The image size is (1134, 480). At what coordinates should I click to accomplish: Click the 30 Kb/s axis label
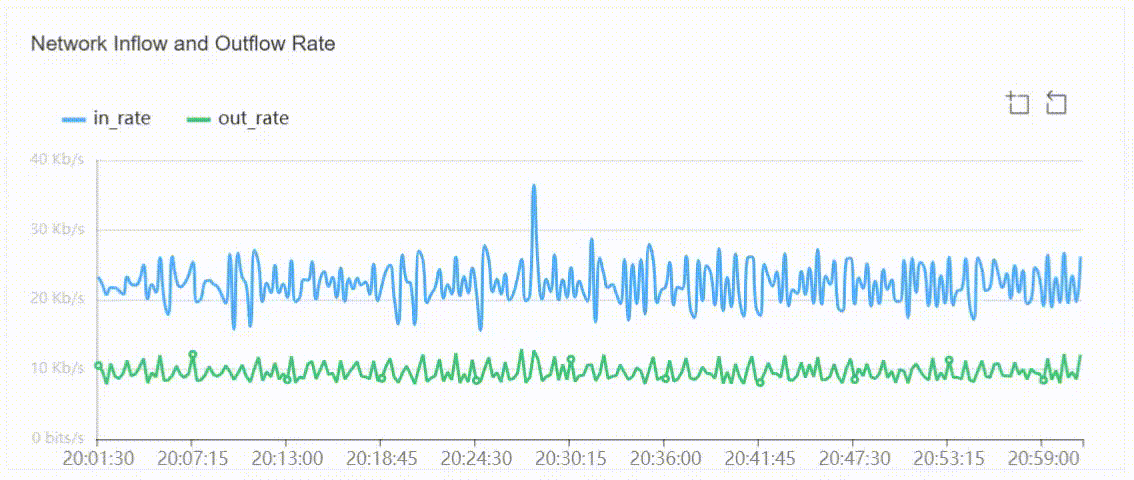tap(57, 230)
